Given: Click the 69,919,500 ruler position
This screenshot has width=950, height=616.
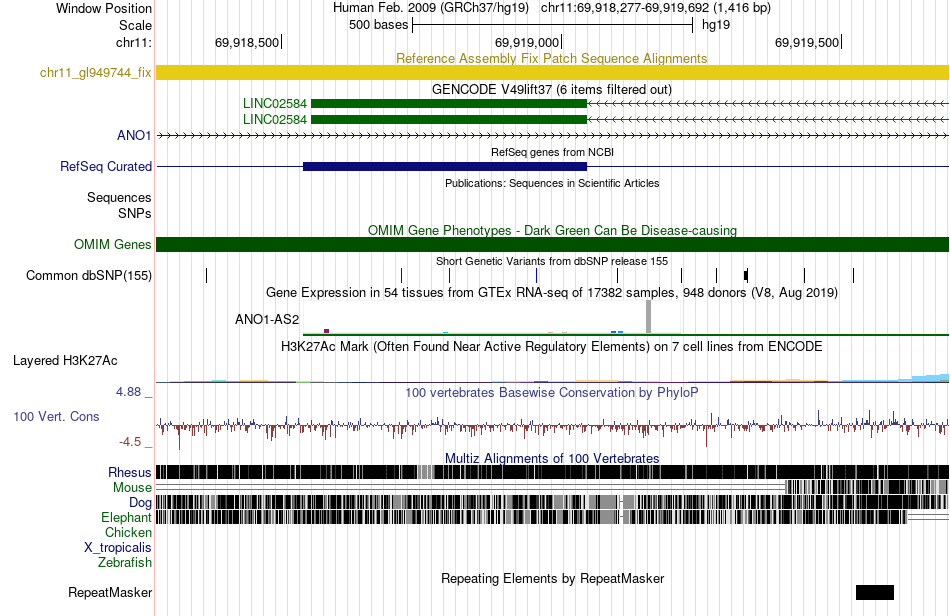Looking at the screenshot, I should point(807,42).
